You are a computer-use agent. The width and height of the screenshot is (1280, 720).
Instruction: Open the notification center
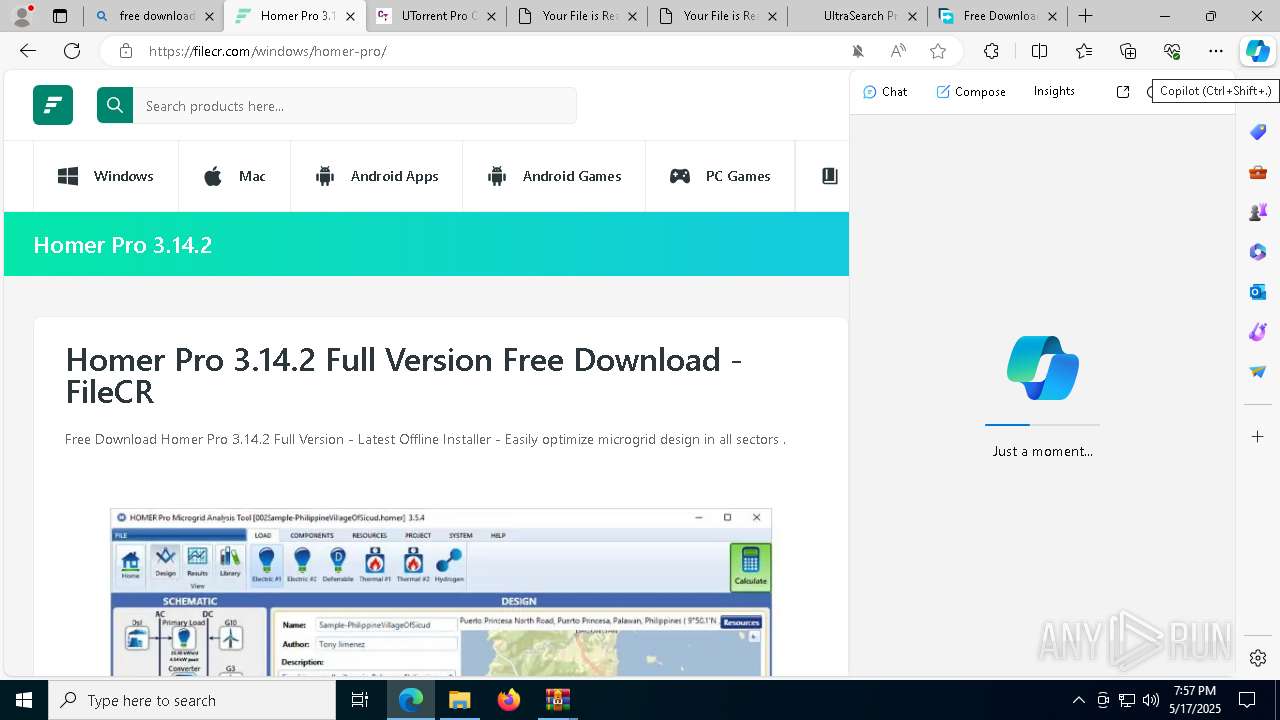(x=1248, y=700)
